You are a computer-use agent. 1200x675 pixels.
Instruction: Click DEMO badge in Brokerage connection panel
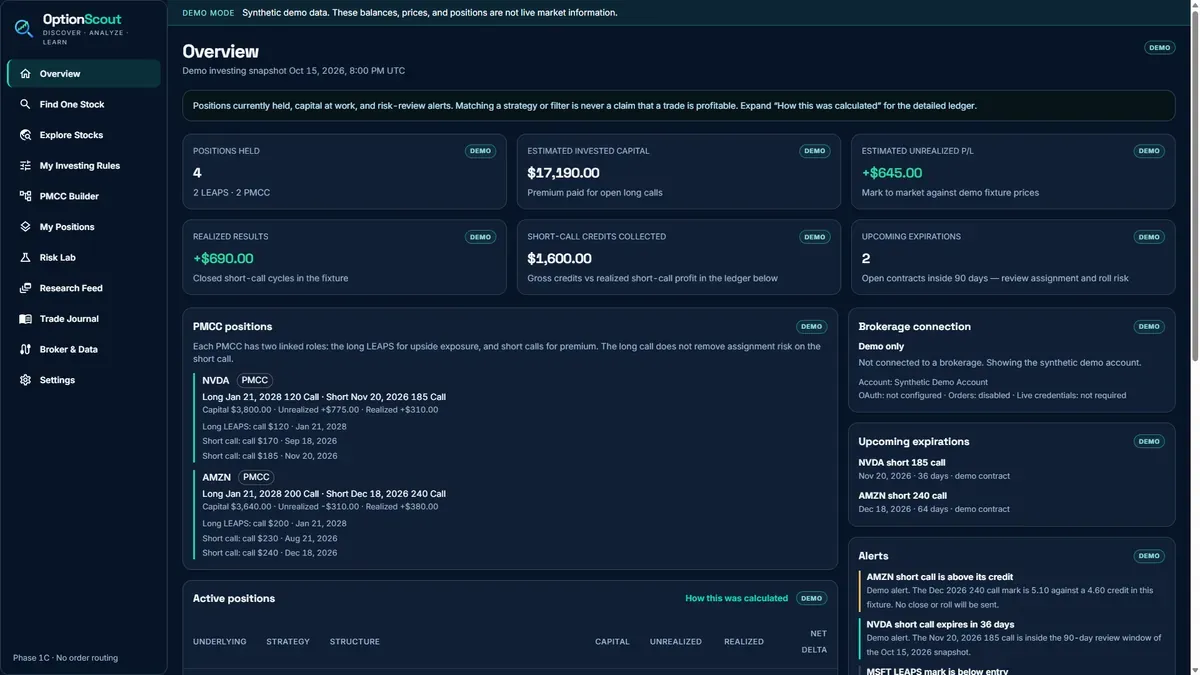(x=1149, y=326)
